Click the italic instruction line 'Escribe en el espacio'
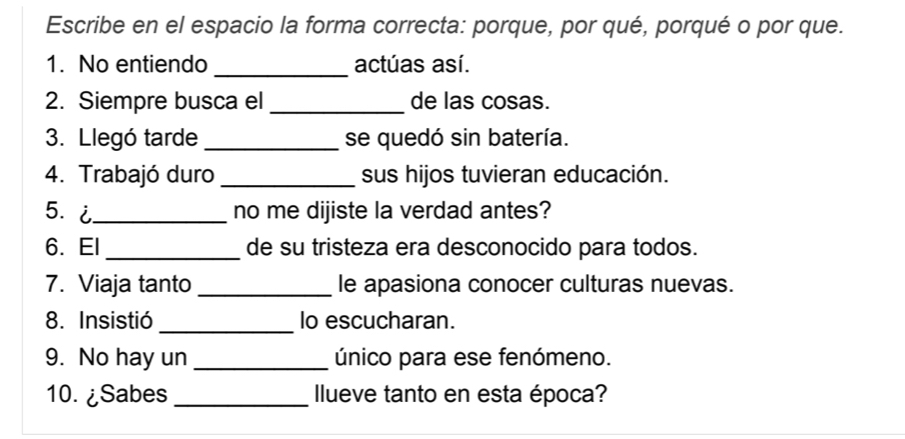 [444, 25]
